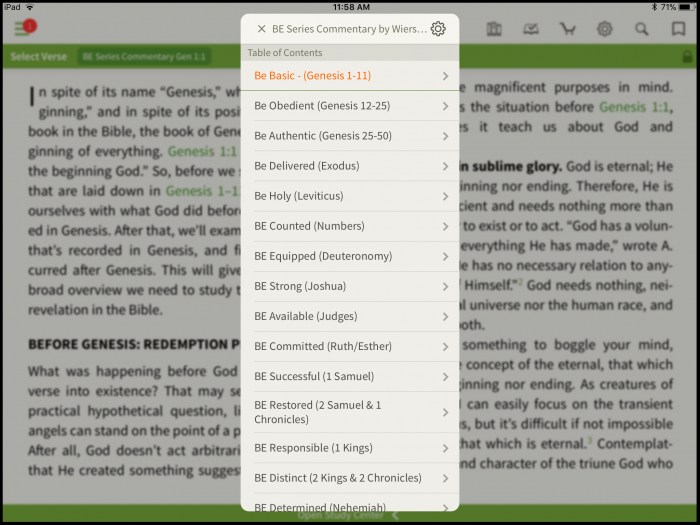Screen dimensions: 700x525
Task: Open app settings gear in top toolbar
Action: (604, 29)
